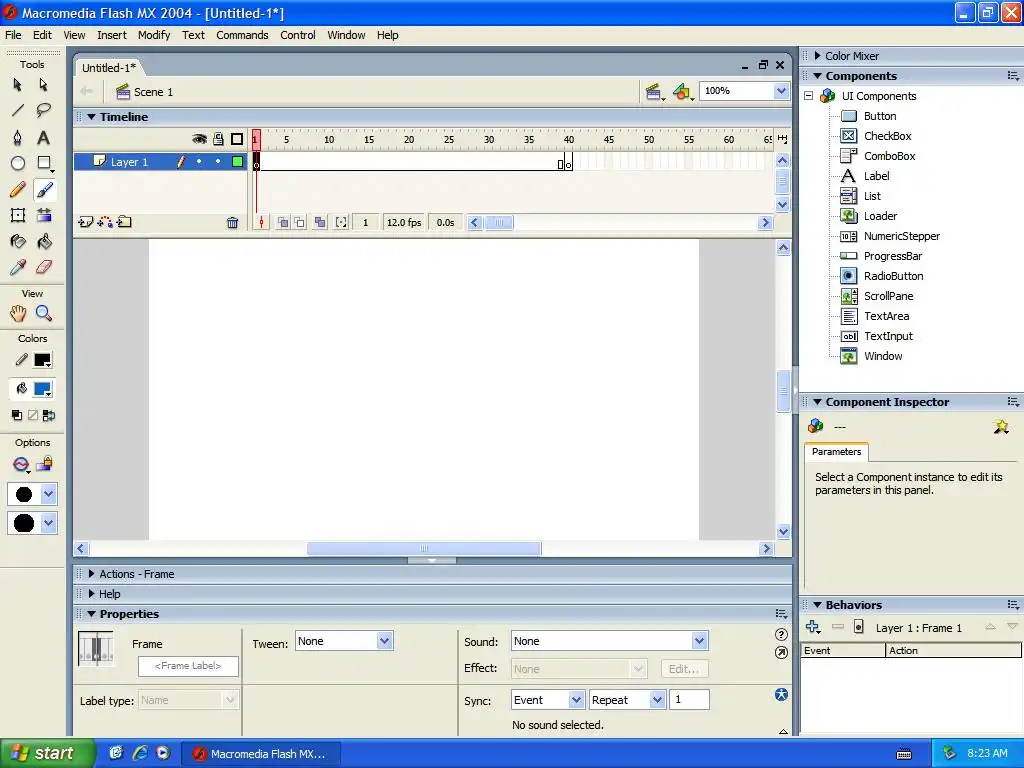The width and height of the screenshot is (1024, 768).
Task: Toggle Layer 1 lock dot
Action: (218, 161)
